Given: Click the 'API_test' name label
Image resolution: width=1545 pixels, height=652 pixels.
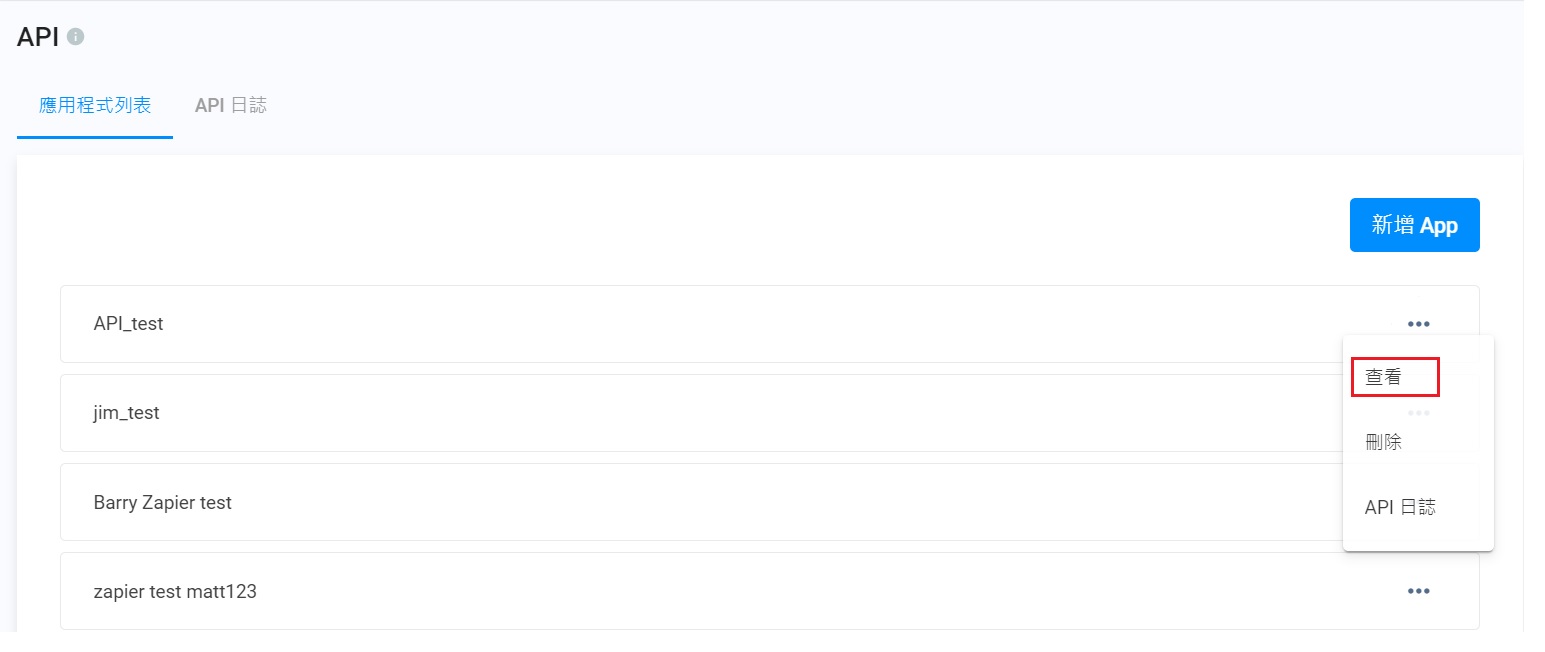Looking at the screenshot, I should click(128, 324).
